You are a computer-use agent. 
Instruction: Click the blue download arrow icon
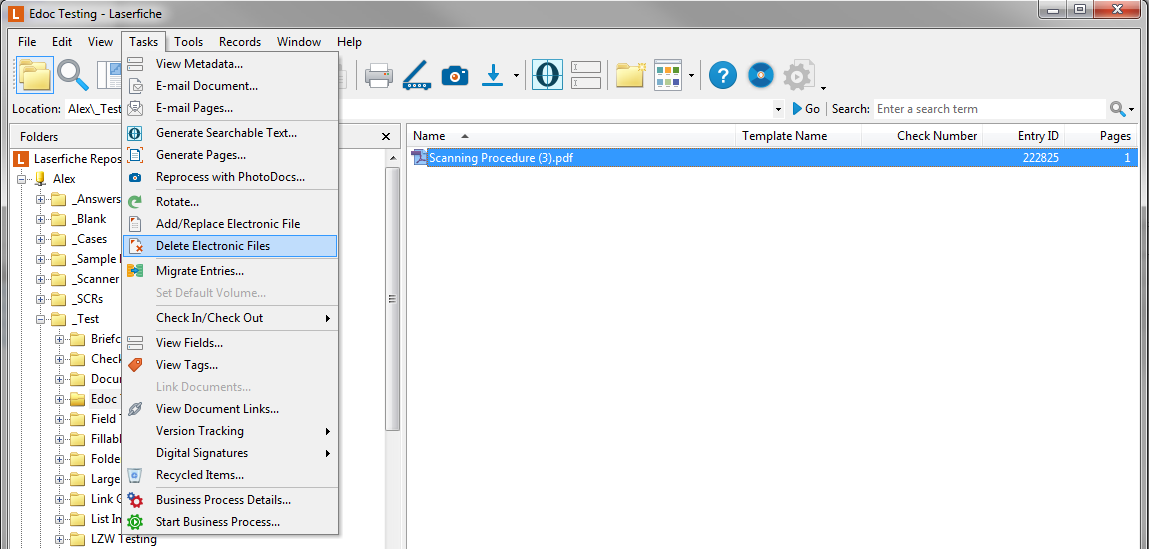(x=493, y=75)
